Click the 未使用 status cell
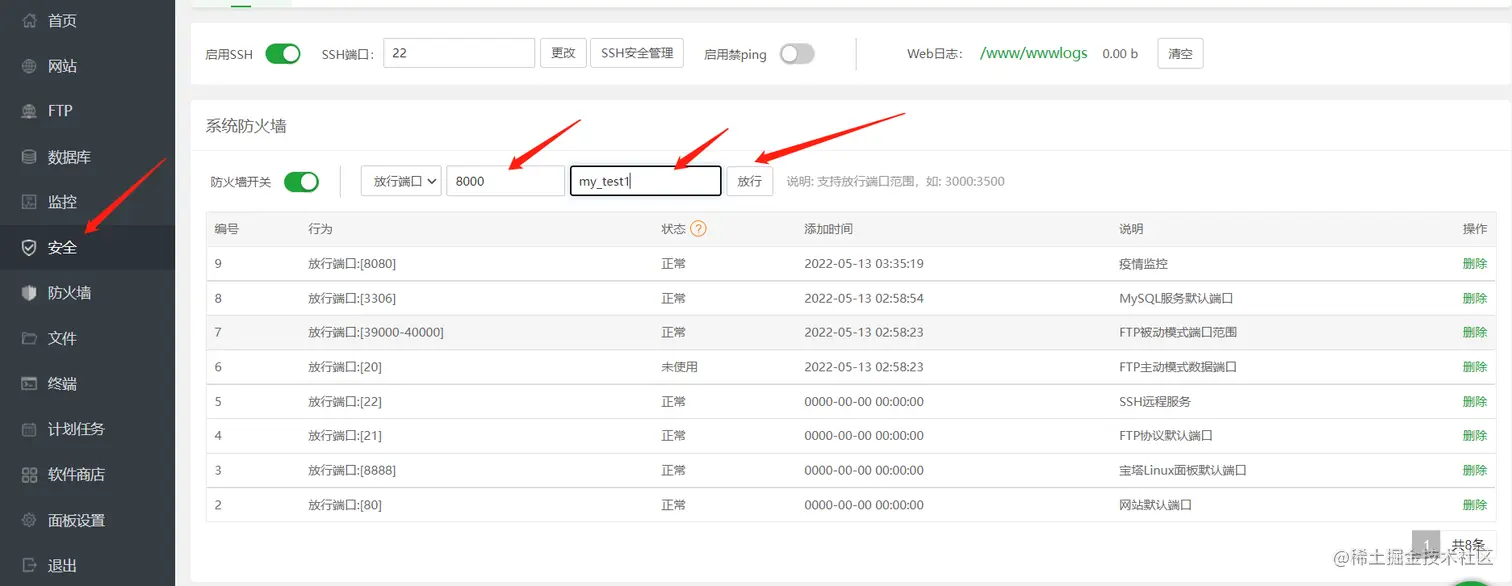Screen dimensions: 1512x586 click(x=679, y=367)
